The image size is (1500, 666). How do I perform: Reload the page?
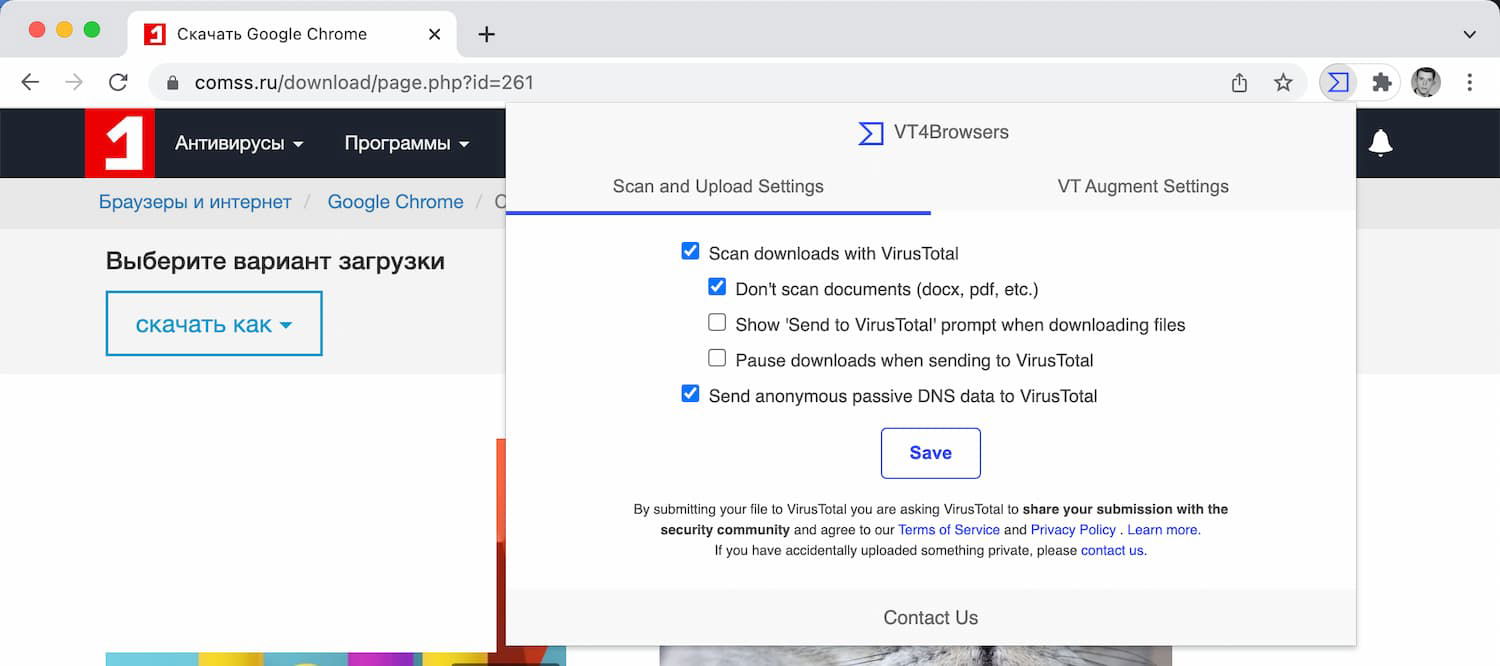(118, 83)
